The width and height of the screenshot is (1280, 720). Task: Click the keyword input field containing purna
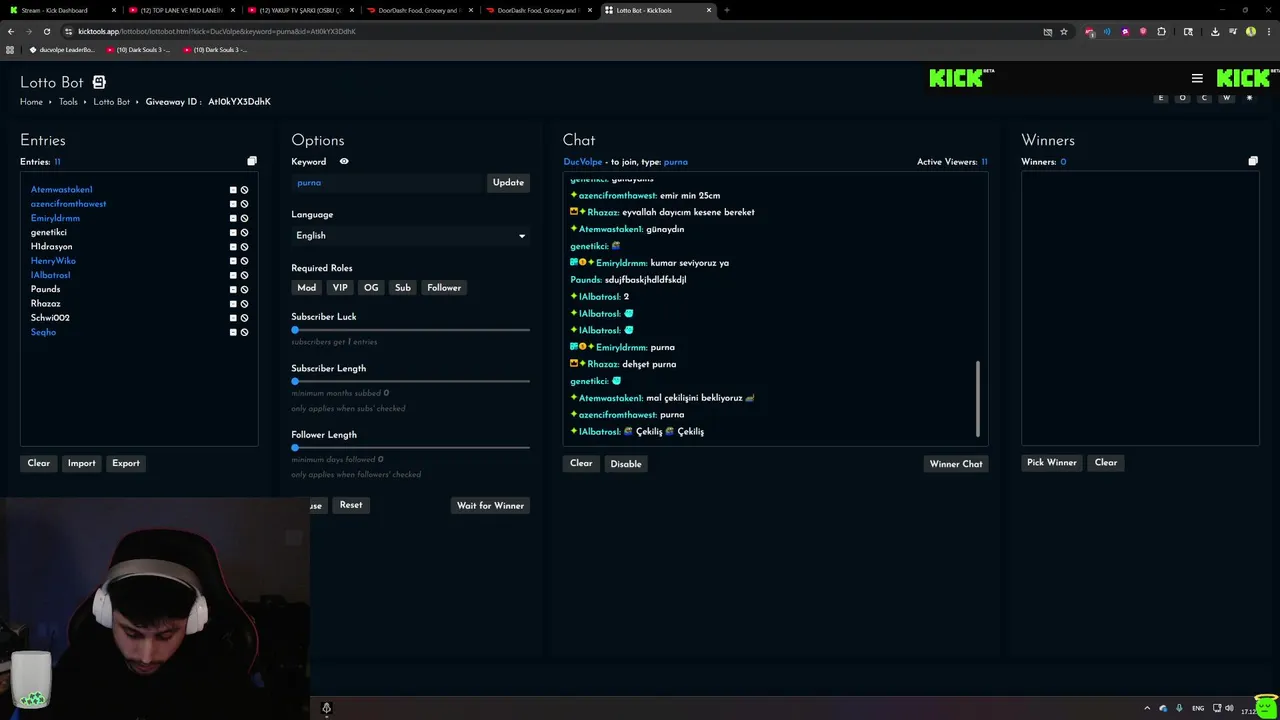click(x=387, y=183)
